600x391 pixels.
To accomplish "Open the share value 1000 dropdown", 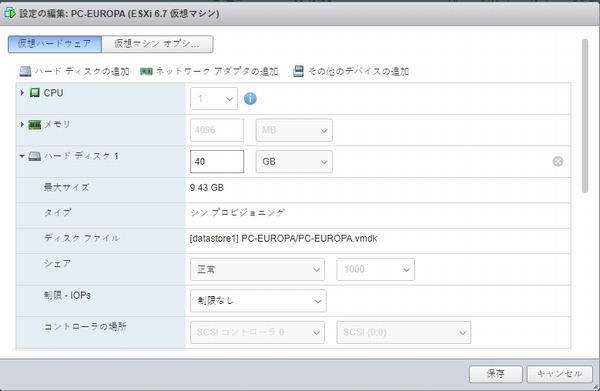I will point(376,269).
